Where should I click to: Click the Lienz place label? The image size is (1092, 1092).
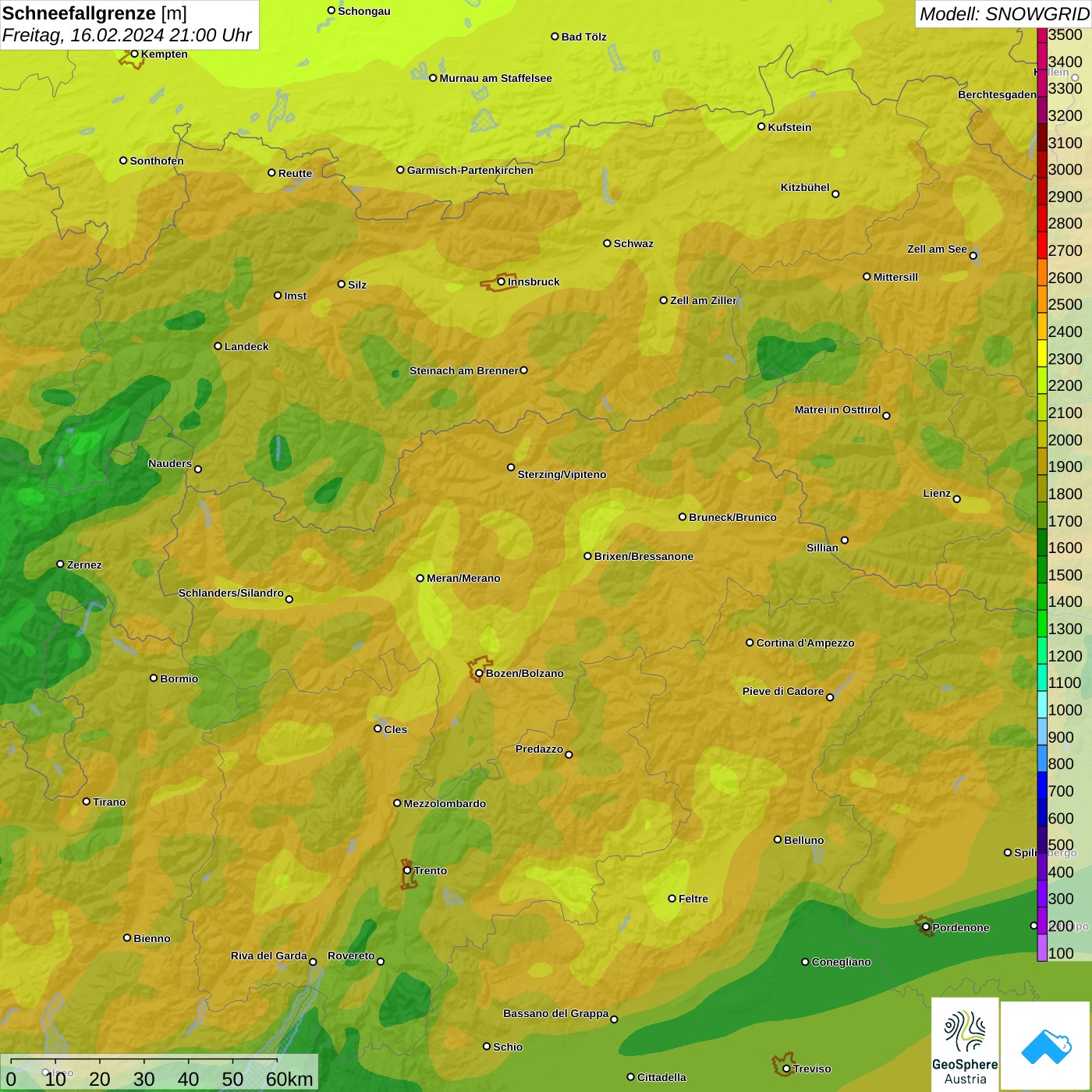937,493
